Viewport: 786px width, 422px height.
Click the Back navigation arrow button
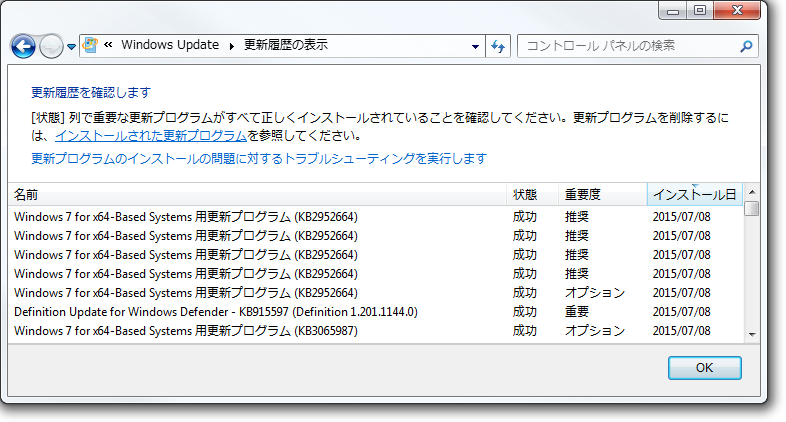(23, 46)
